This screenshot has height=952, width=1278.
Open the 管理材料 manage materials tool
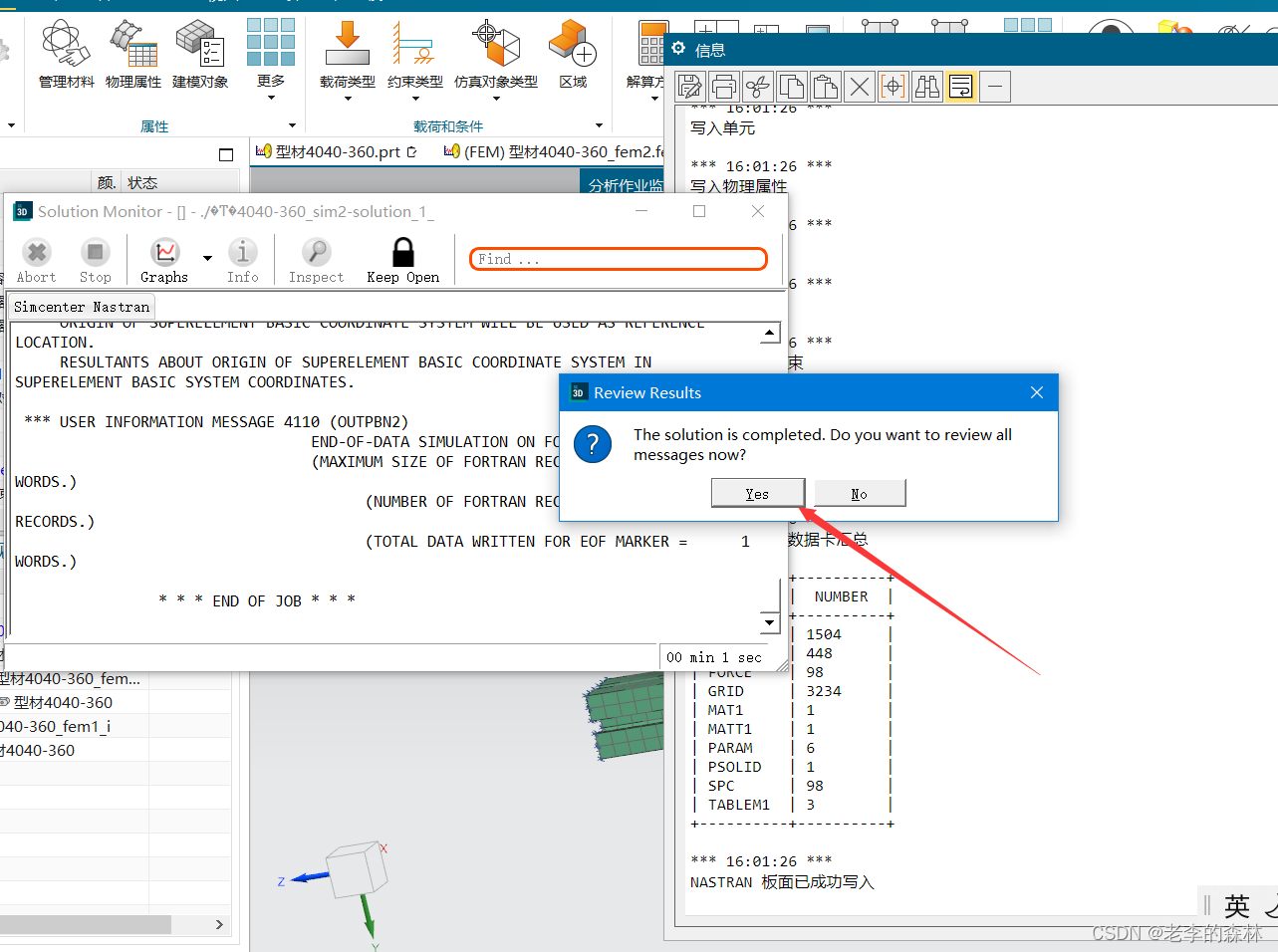[66, 55]
